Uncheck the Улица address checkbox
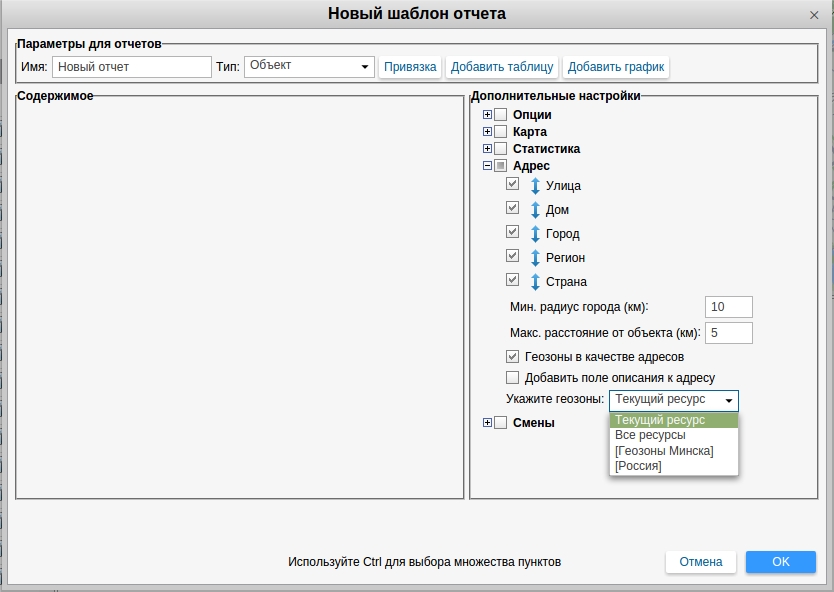 (x=513, y=185)
